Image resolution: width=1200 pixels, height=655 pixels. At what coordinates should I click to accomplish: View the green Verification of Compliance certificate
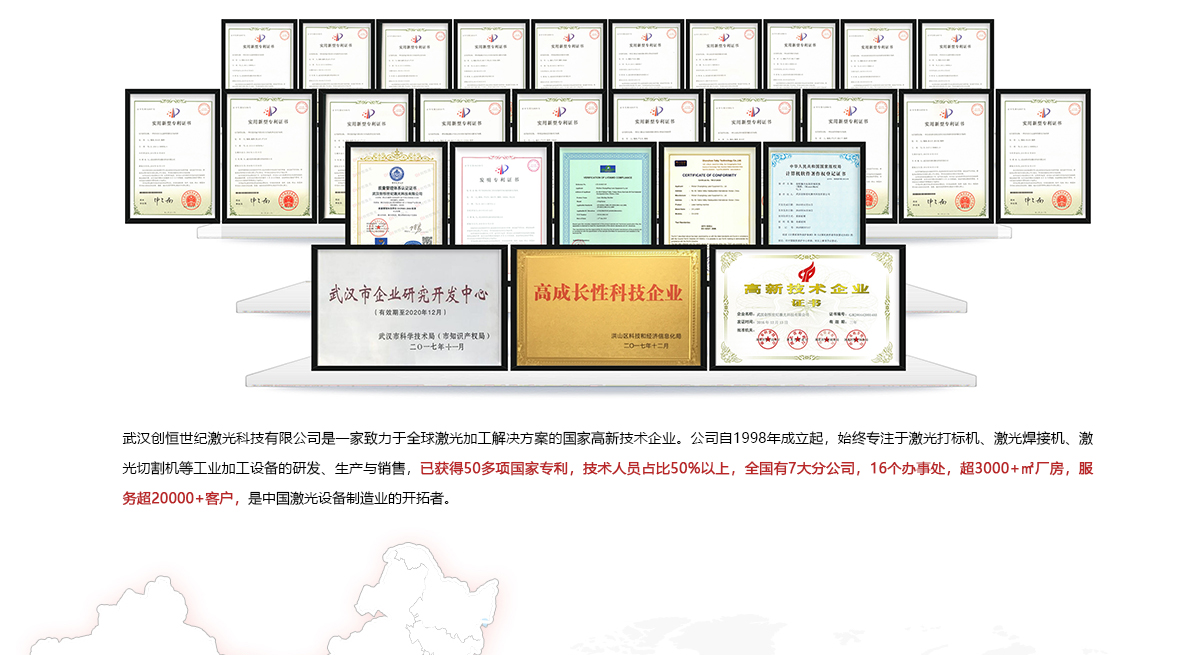pyautogui.click(x=606, y=194)
